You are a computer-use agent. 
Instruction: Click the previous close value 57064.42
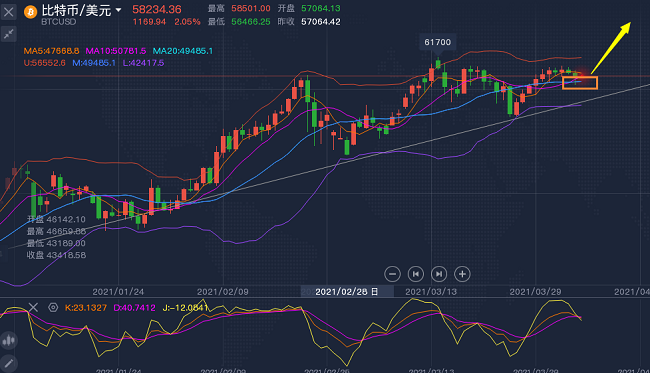[321, 22]
